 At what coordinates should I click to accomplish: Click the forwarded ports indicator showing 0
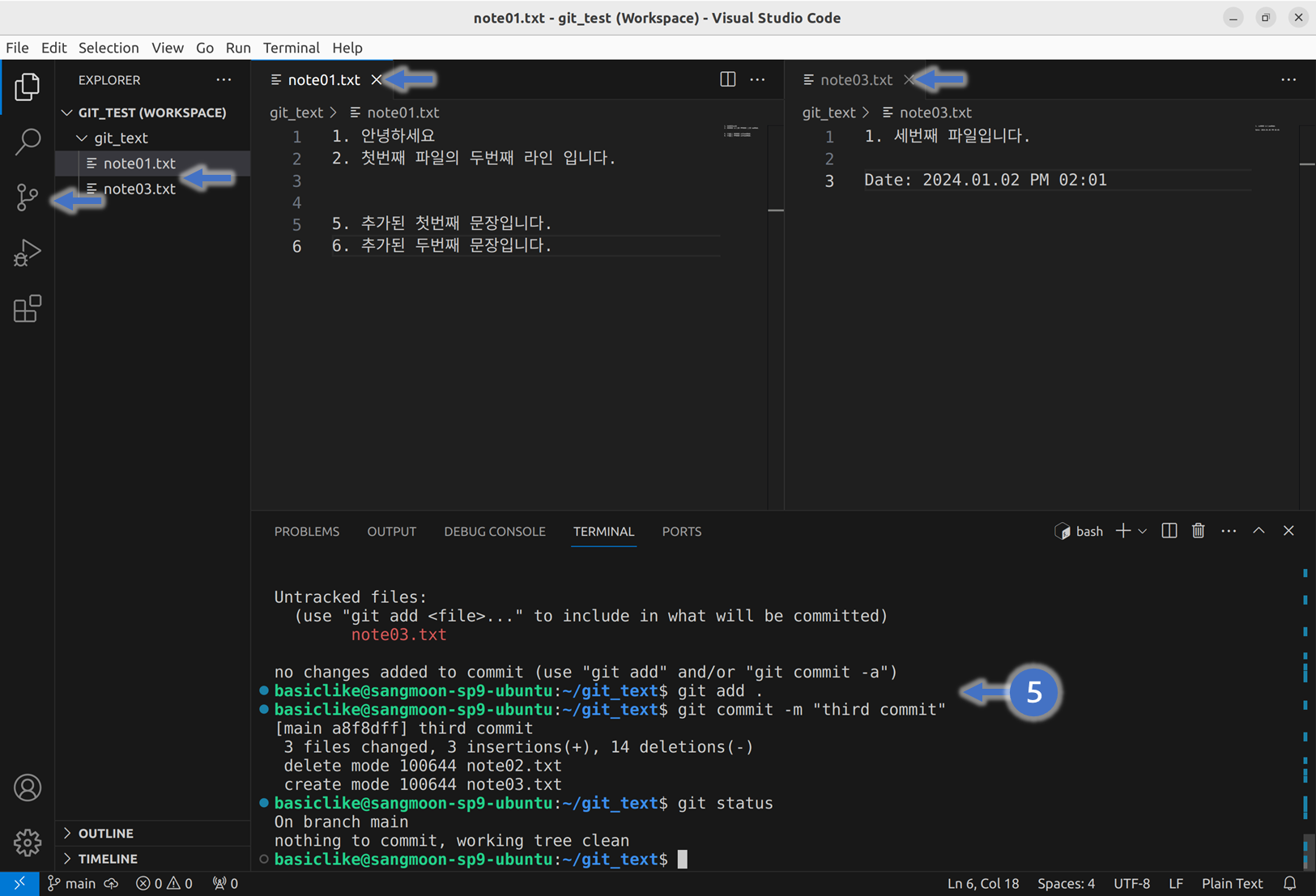click(x=225, y=884)
